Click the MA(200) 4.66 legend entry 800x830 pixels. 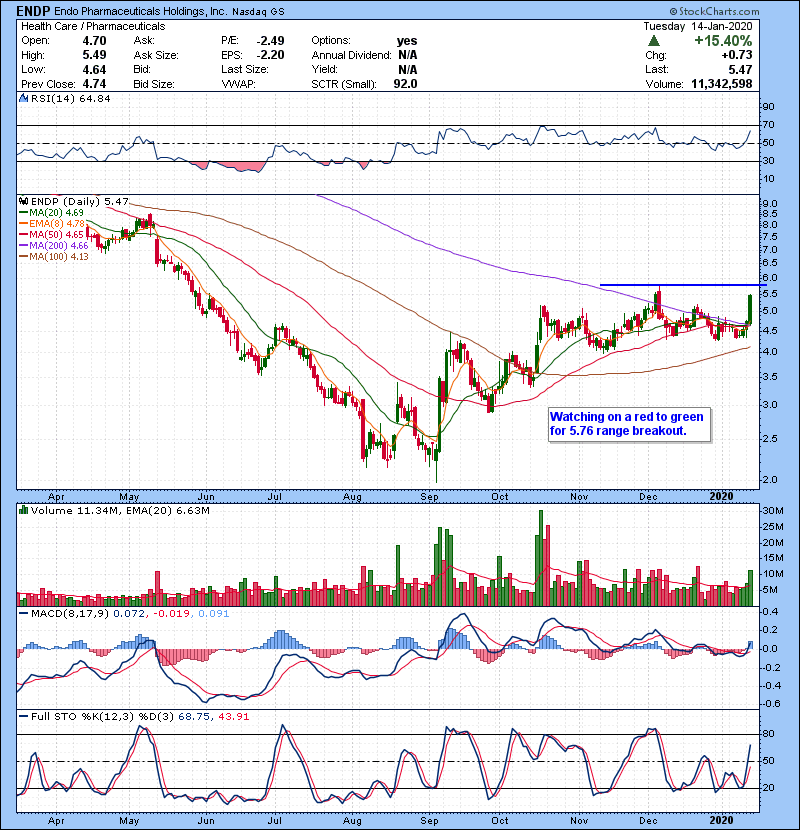54,246
